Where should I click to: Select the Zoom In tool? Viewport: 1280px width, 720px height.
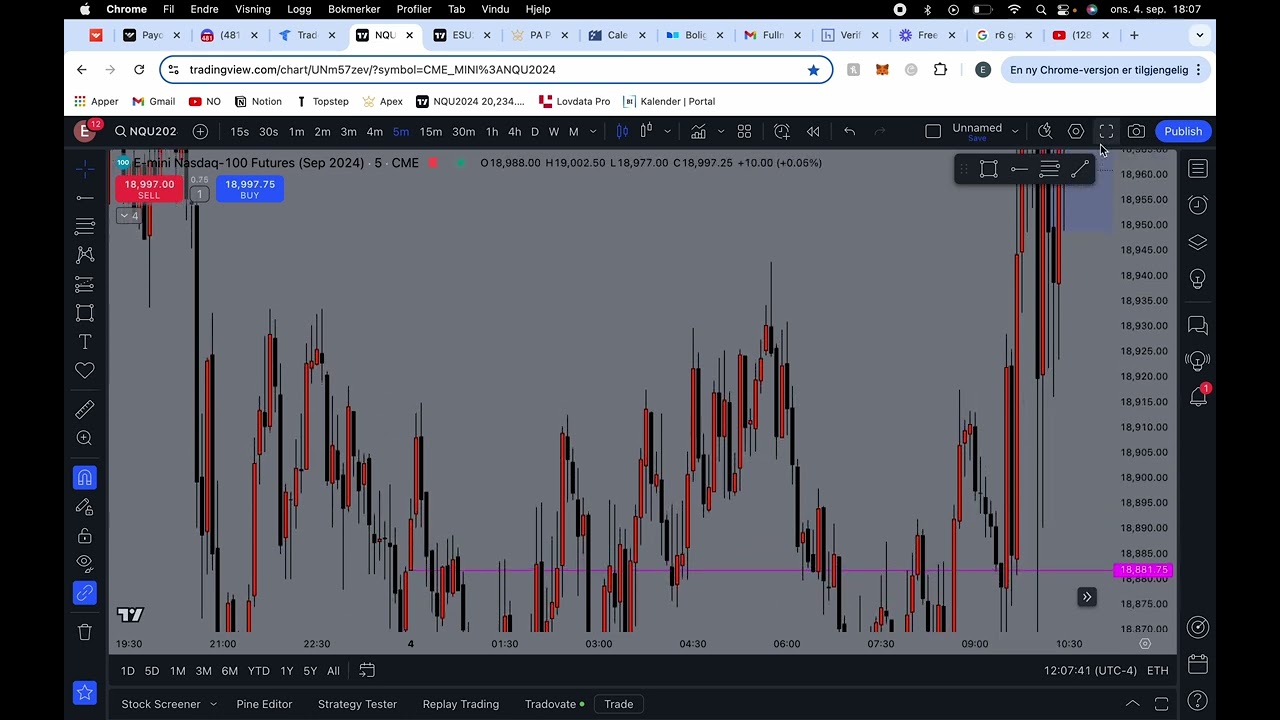pyautogui.click(x=85, y=438)
